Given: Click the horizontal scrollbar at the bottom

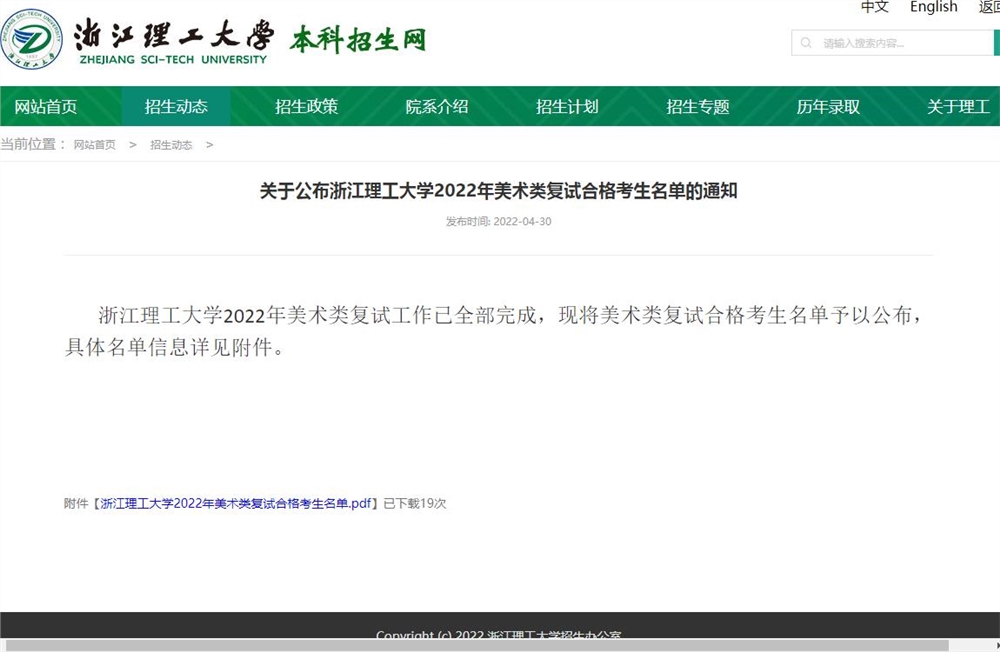Looking at the screenshot, I should point(476,646).
